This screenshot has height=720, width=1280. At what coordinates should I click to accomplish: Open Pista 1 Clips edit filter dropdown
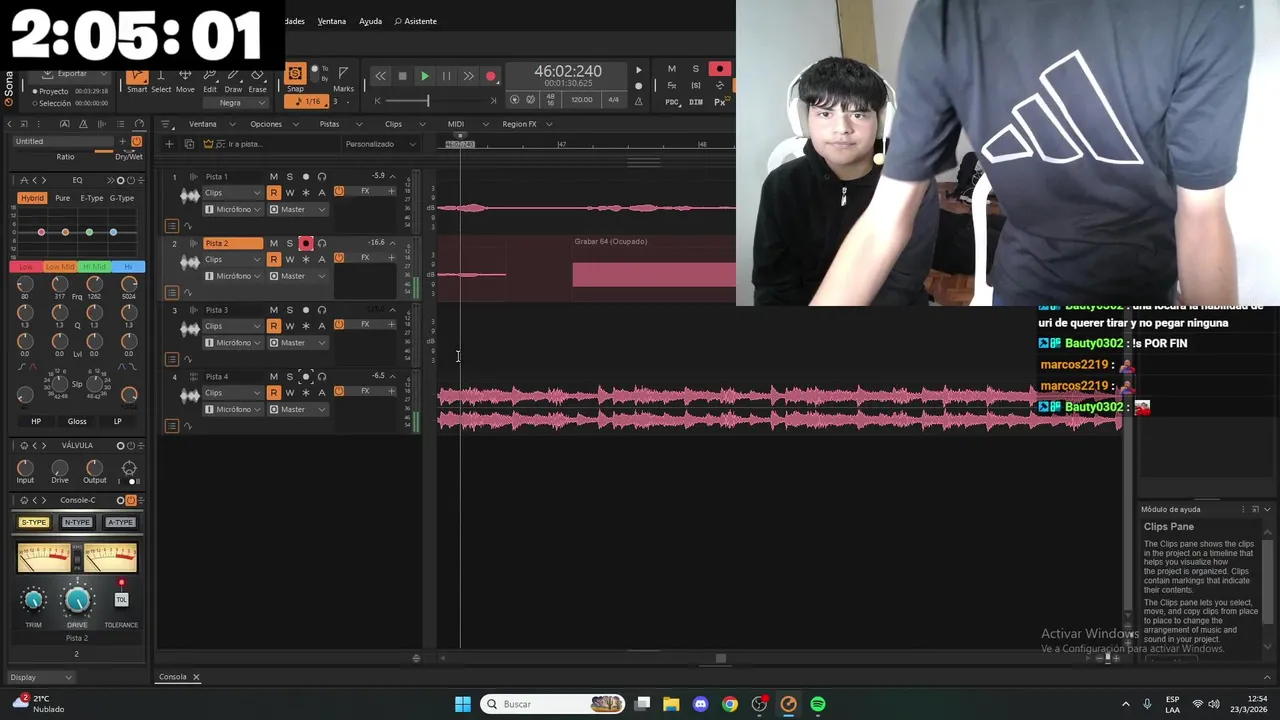232,192
